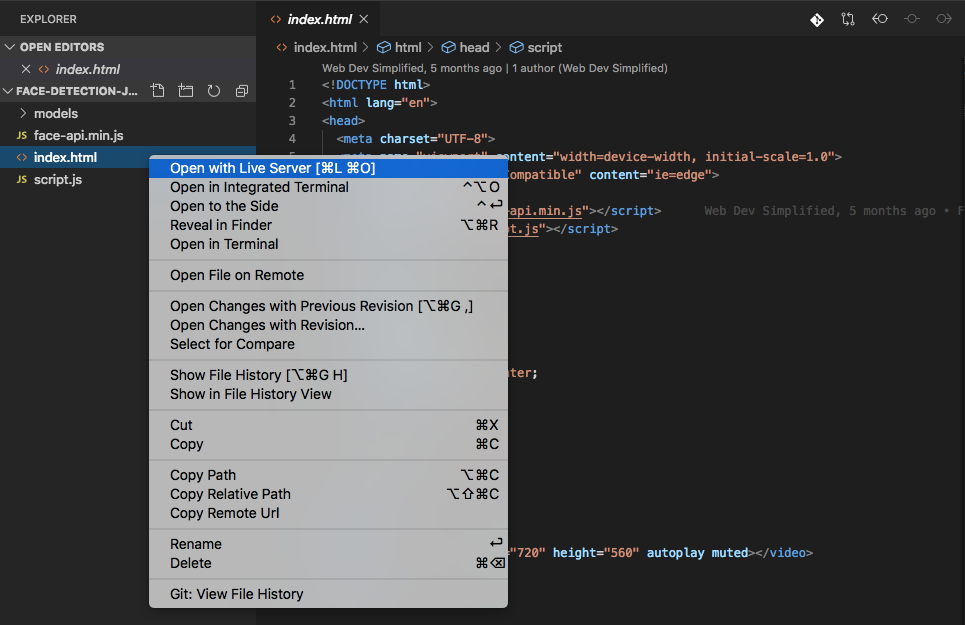Create a new folder in the explorer
The width and height of the screenshot is (965, 625).
tap(185, 90)
